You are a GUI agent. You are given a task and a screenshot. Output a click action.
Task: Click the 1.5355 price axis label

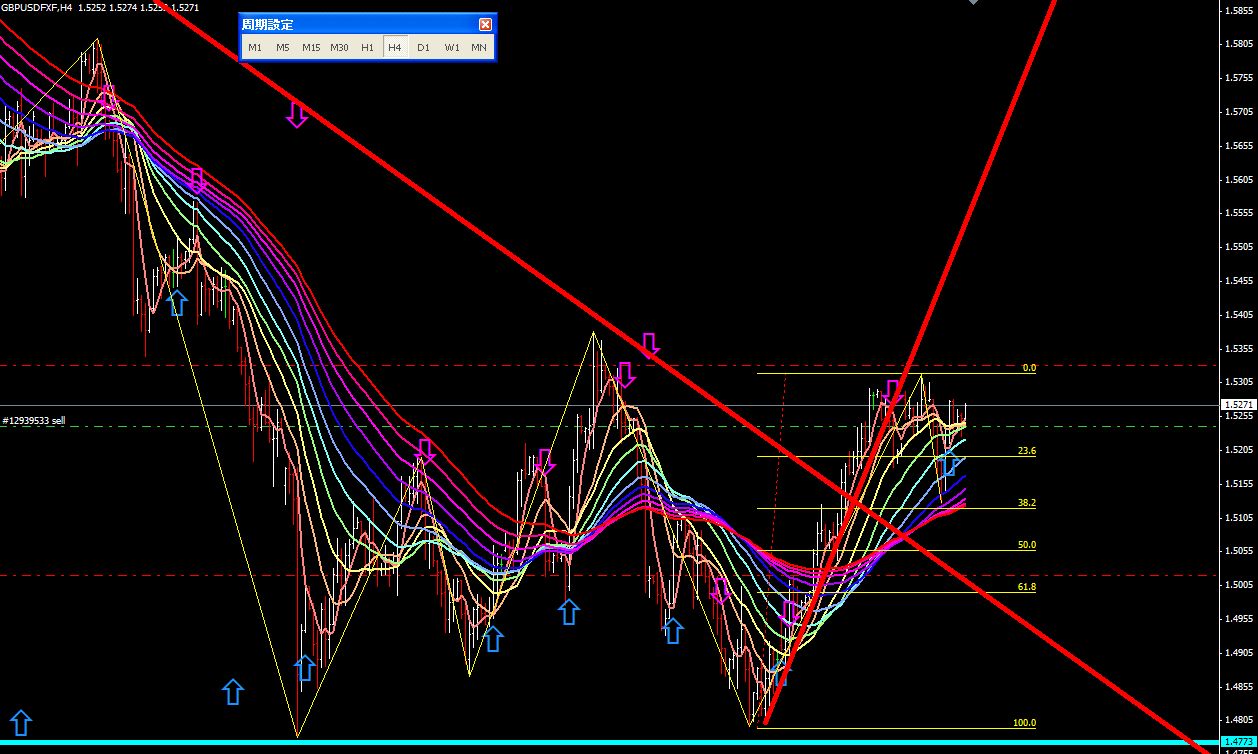click(x=1238, y=348)
